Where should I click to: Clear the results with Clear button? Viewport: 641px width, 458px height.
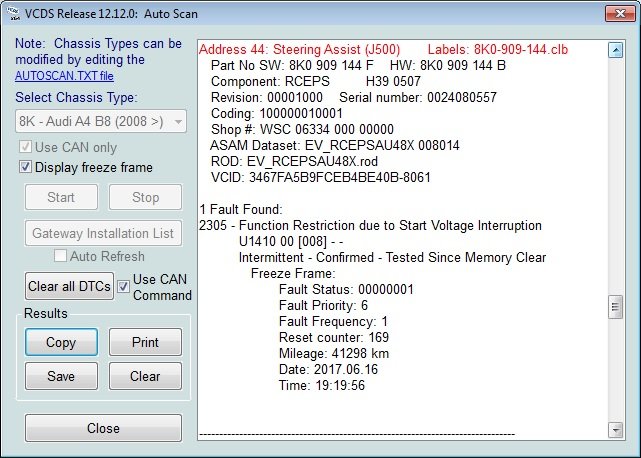tap(145, 376)
